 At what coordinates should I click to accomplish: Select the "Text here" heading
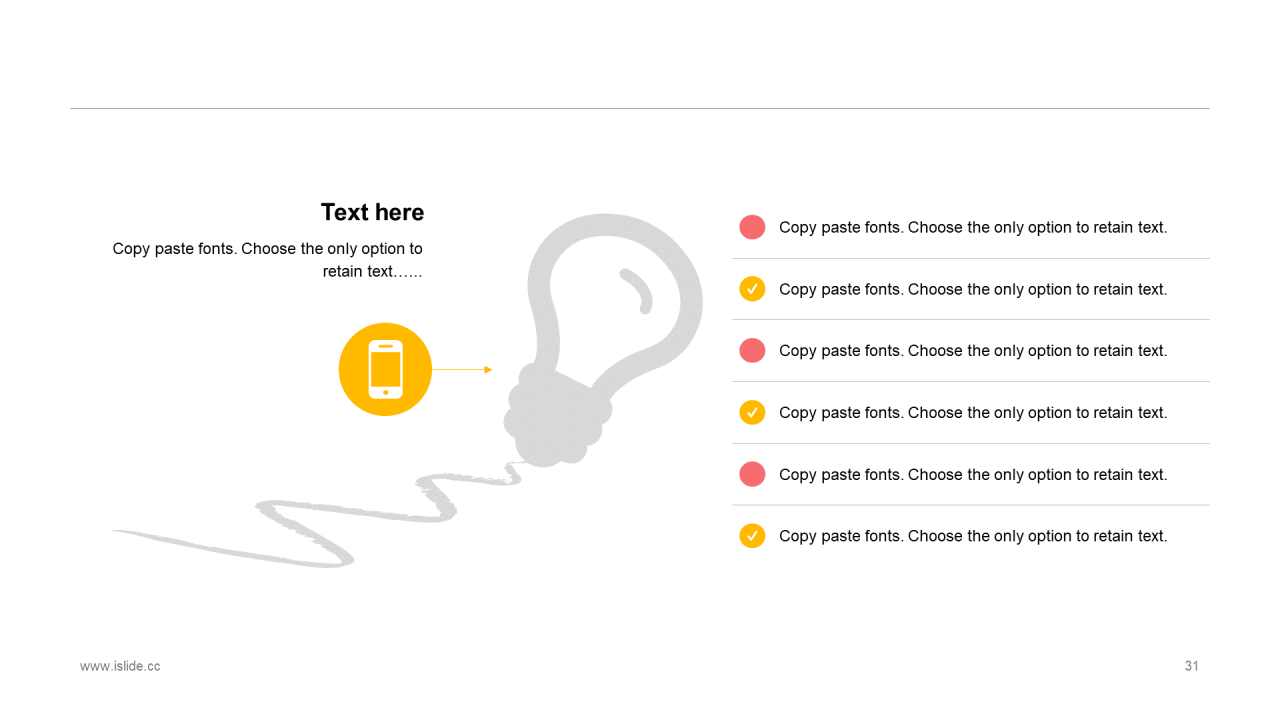(372, 212)
